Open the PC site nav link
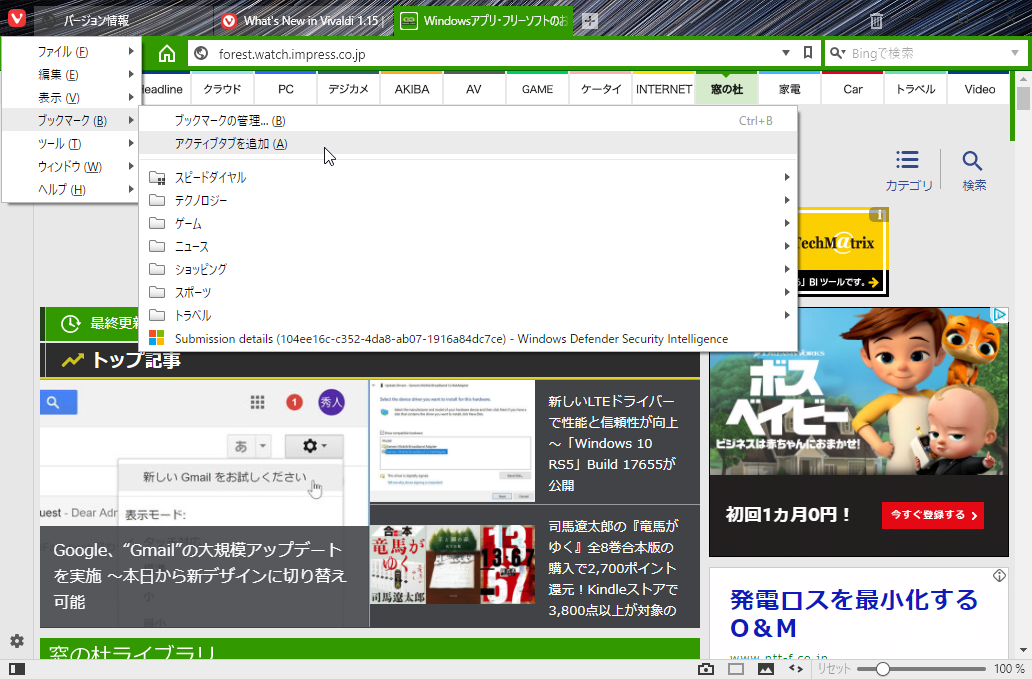Viewport: 1032px width, 679px height. [286, 89]
